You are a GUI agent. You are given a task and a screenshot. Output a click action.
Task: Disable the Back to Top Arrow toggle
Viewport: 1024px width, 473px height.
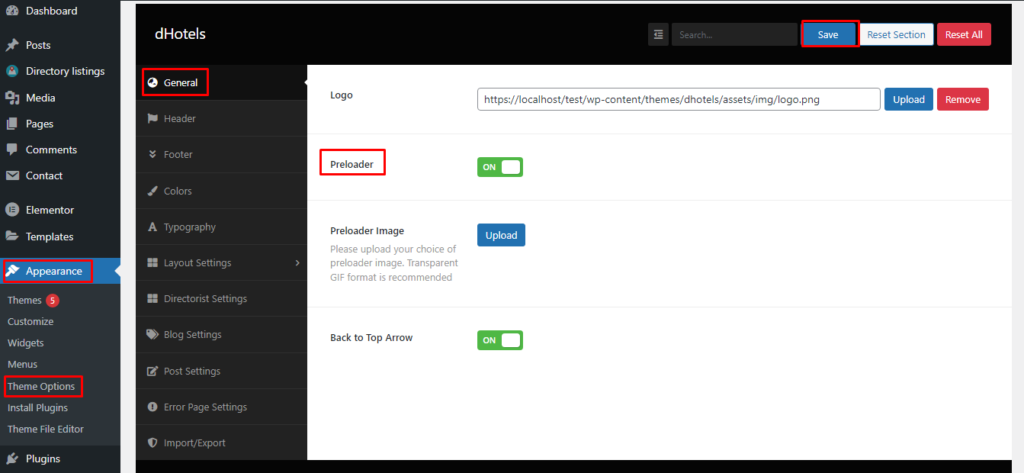tap(500, 340)
